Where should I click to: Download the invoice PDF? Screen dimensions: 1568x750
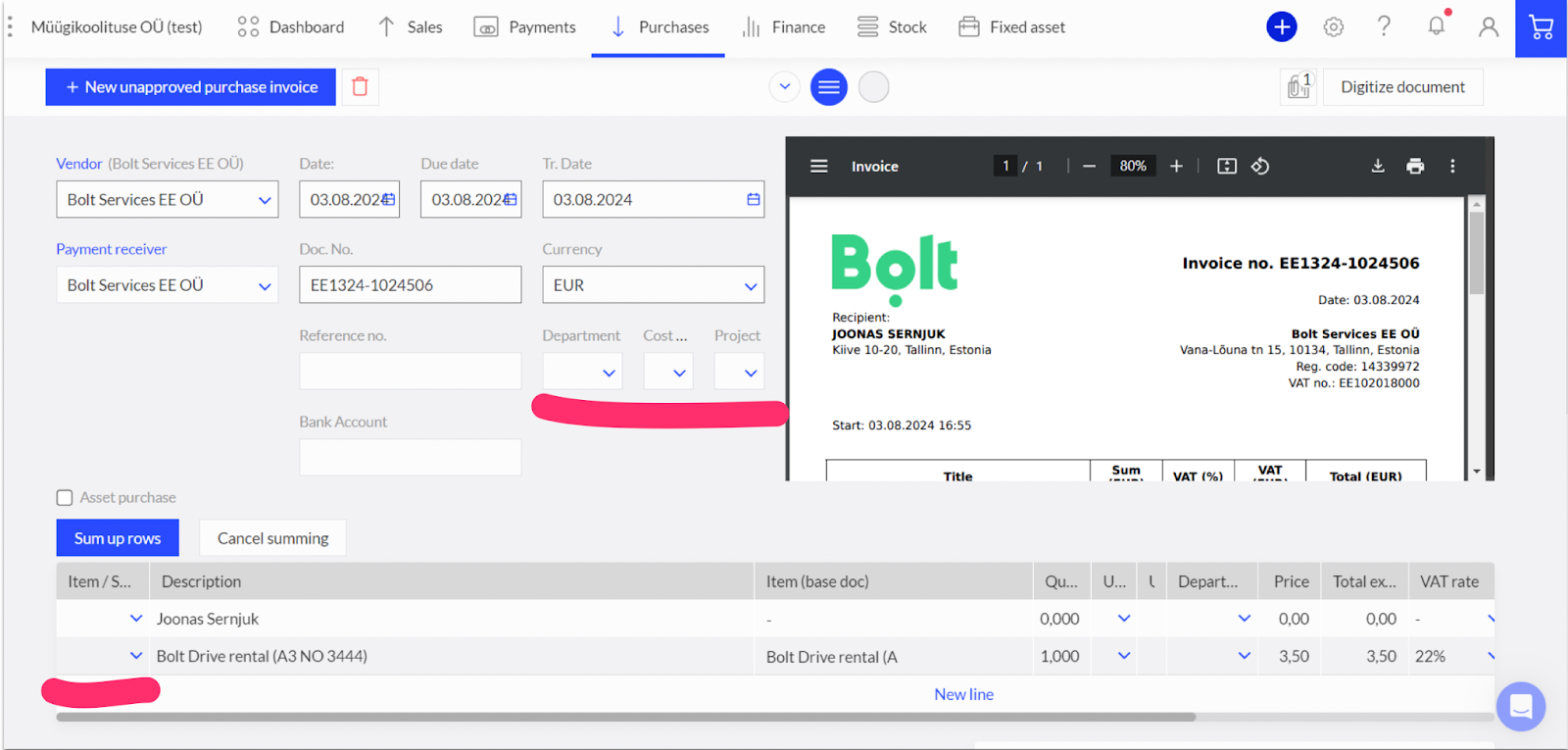click(x=1377, y=167)
